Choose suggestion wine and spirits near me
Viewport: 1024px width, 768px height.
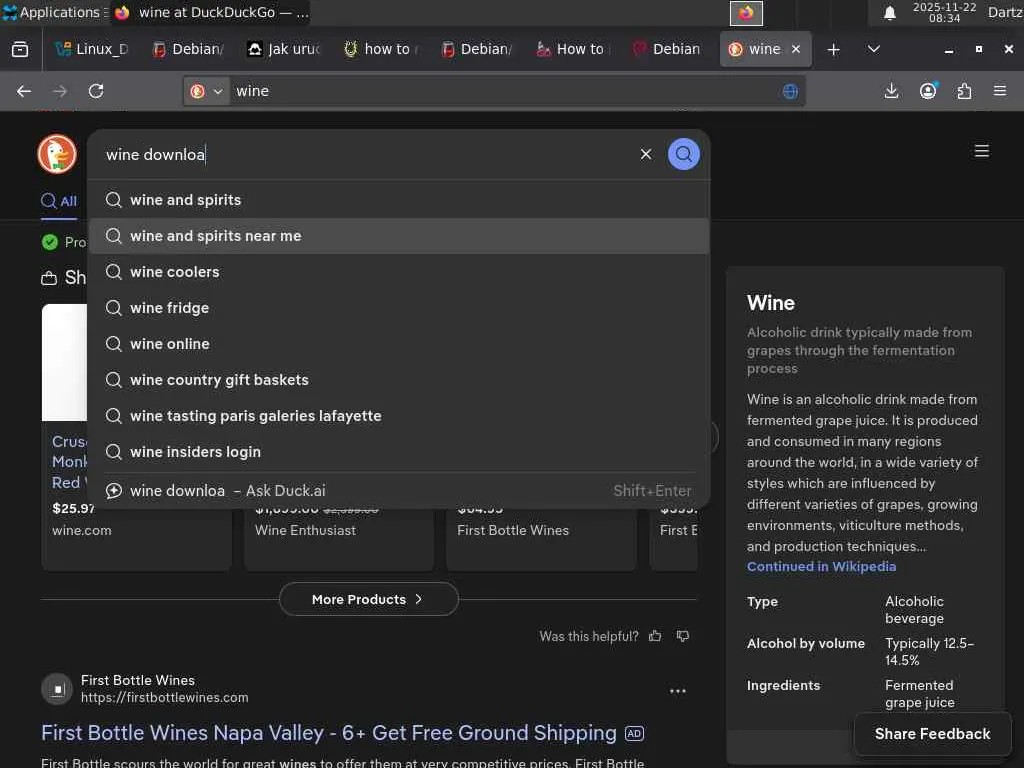(399, 236)
